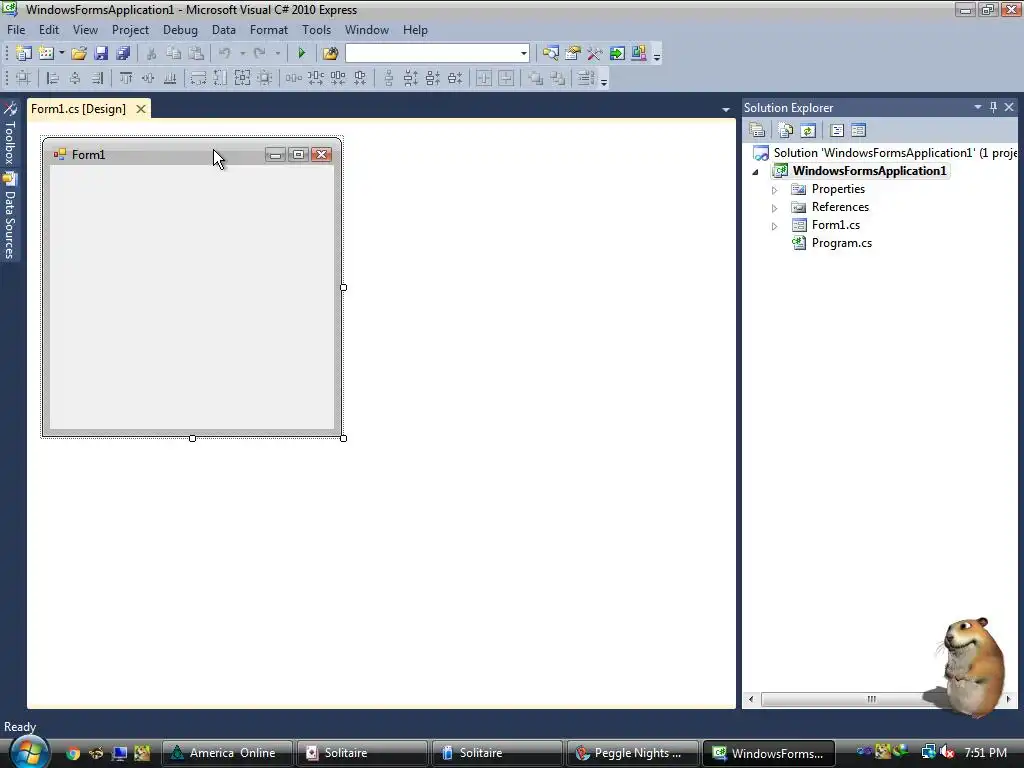Click Make Vertical Spacing Equal icon

[389, 78]
